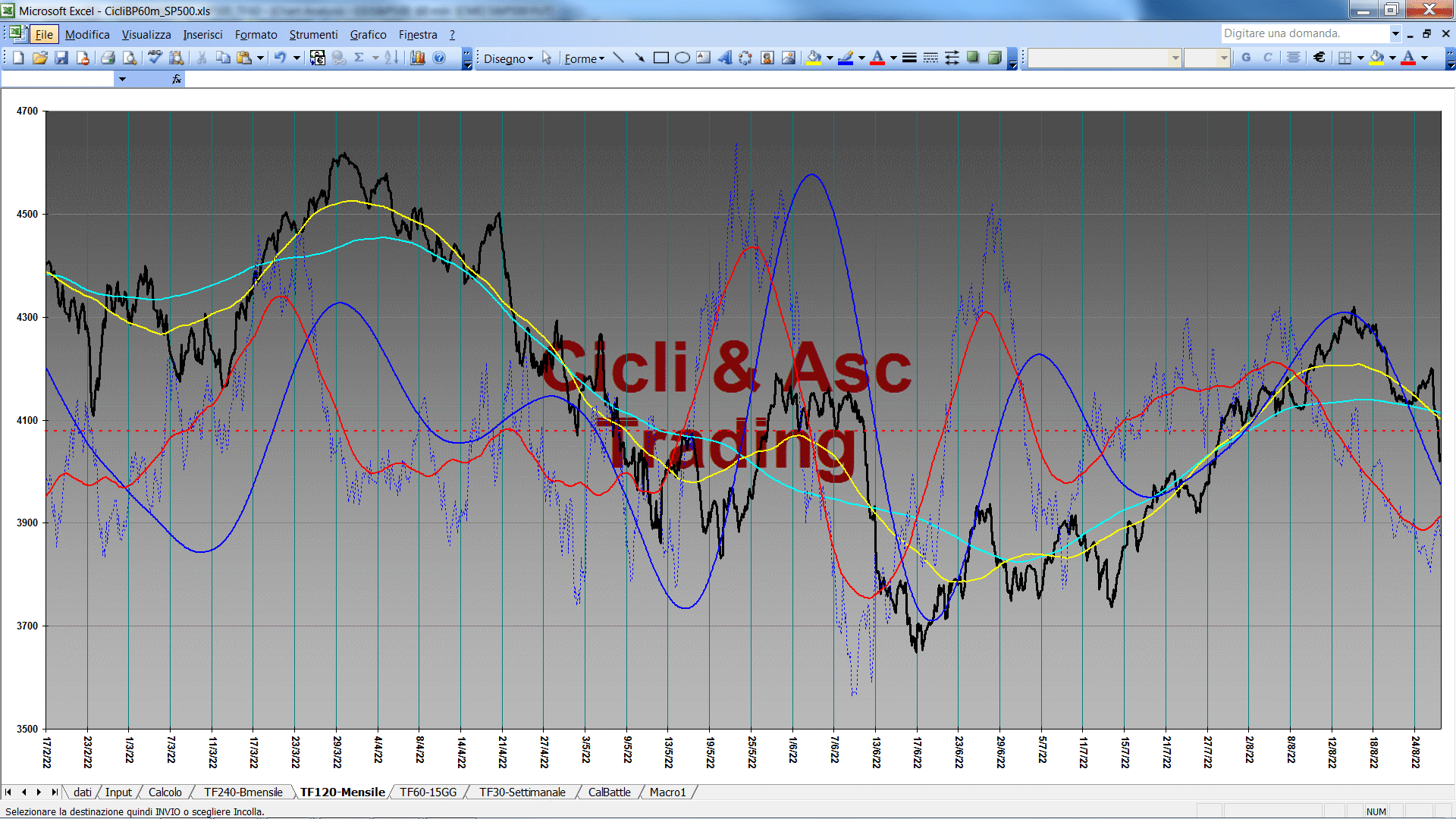This screenshot has width=1456, height=819.
Task: Open the Modifica menu
Action: [87, 35]
